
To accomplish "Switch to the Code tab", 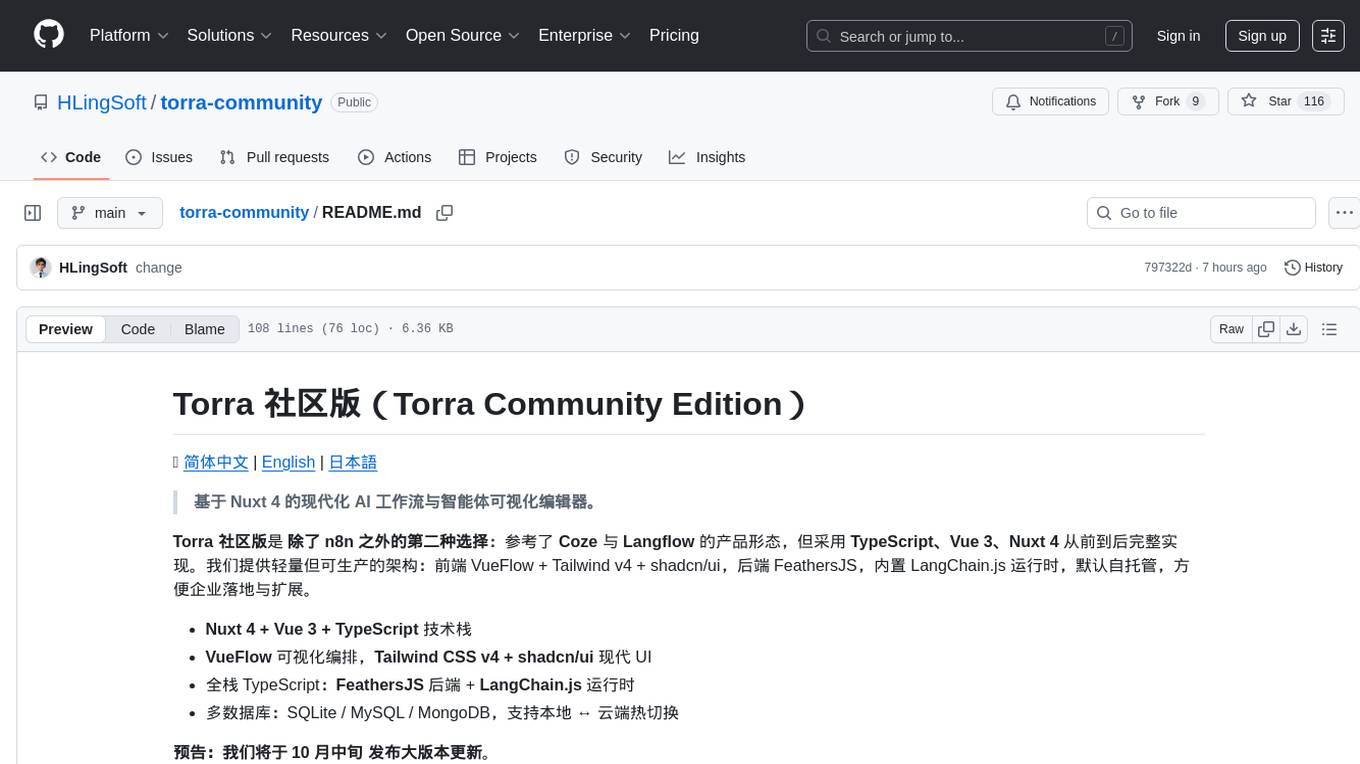I will [x=71, y=157].
